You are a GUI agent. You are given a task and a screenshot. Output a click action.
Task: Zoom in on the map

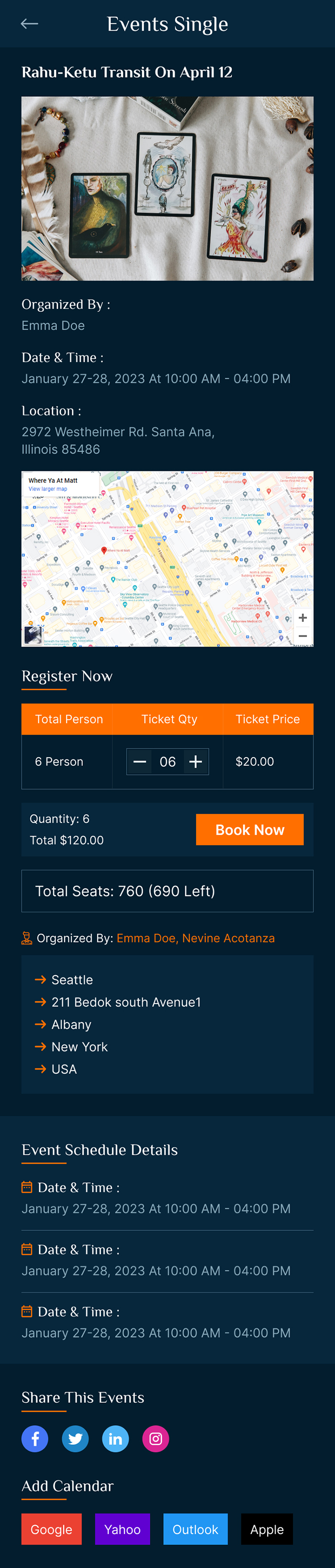coord(302,617)
